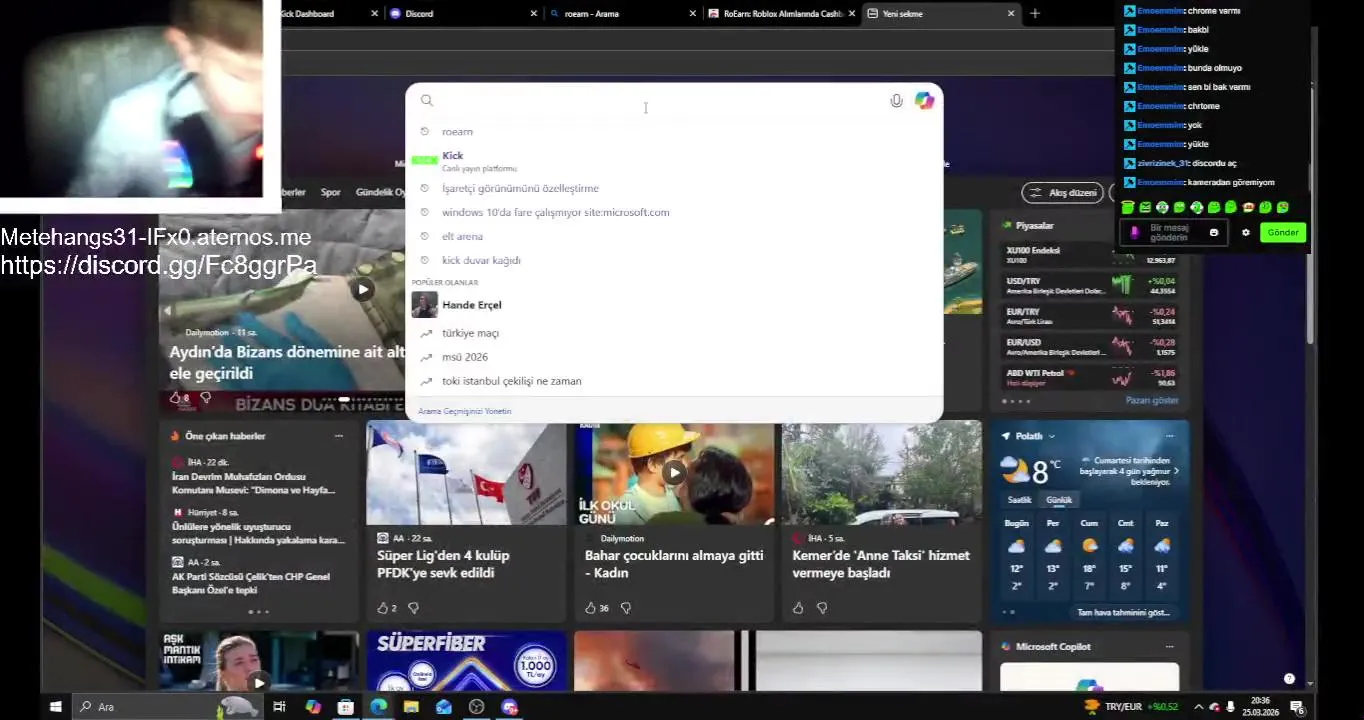This screenshot has width=1364, height=720.
Task: Open chat settings gear icon
Action: (x=1246, y=232)
